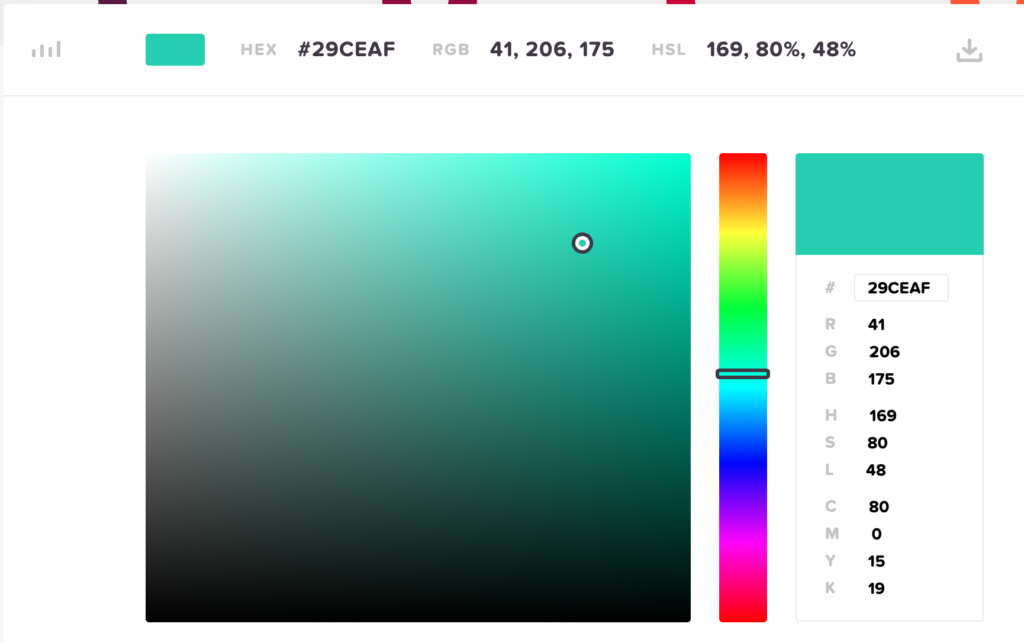This screenshot has height=643, width=1024.
Task: Click the hue slider handle
Action: tap(742, 374)
